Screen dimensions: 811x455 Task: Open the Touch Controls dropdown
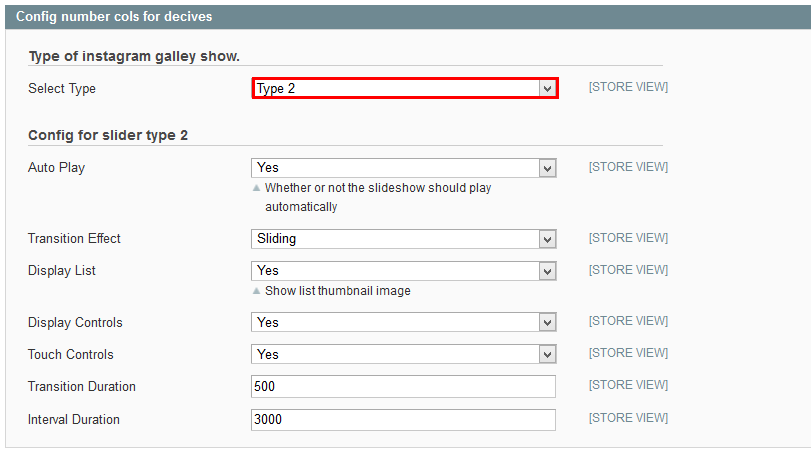coord(403,354)
